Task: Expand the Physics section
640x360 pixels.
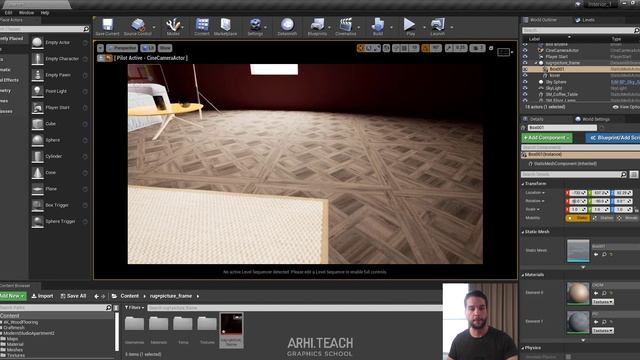Action: tap(523, 348)
